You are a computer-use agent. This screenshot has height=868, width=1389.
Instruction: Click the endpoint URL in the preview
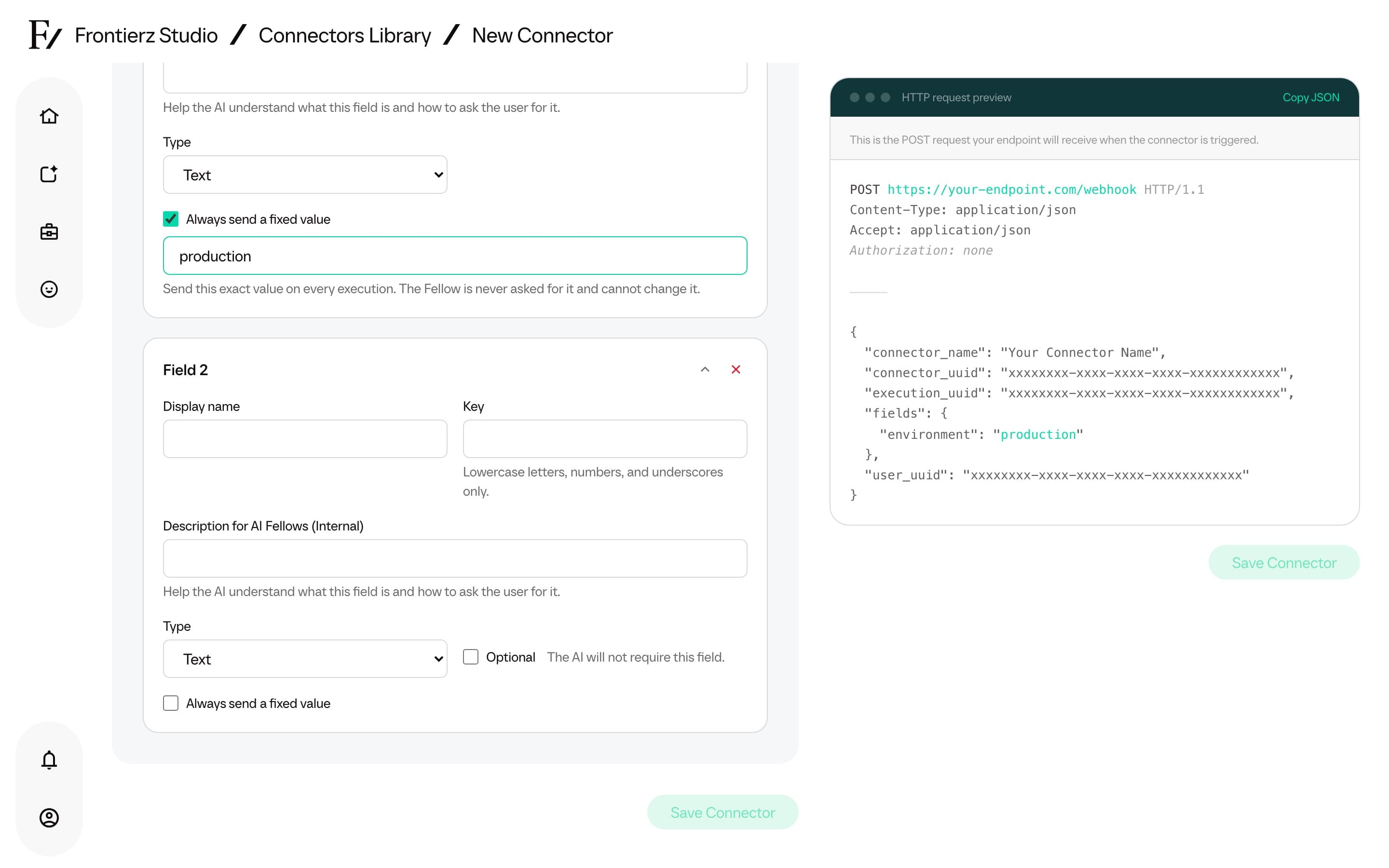1011,190
